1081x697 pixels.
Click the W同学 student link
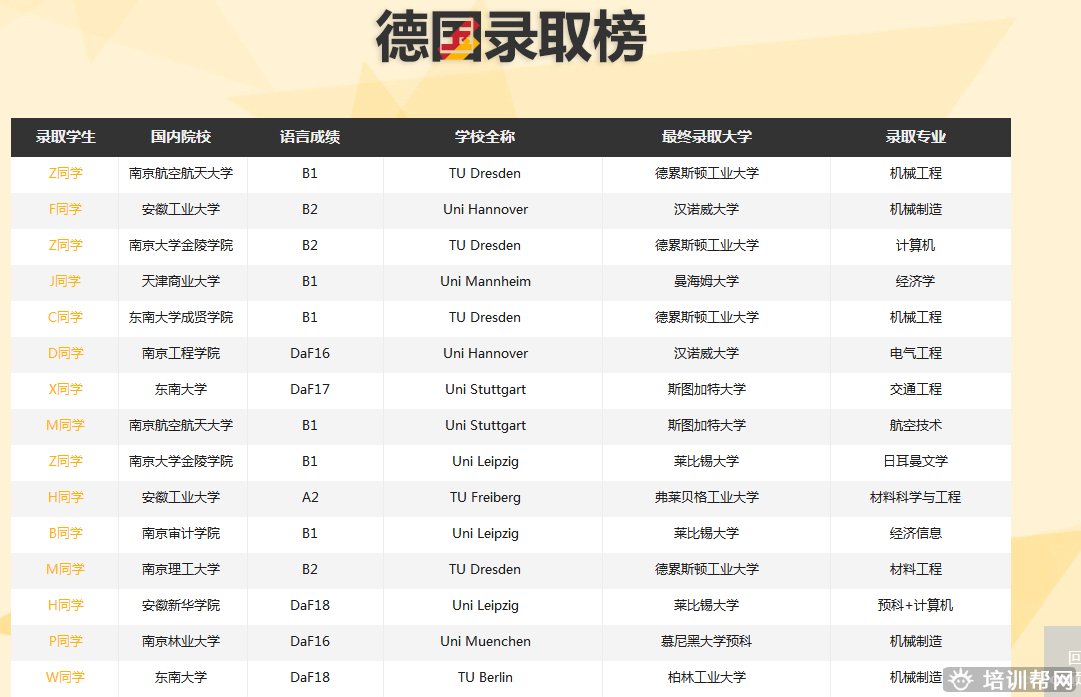66,677
